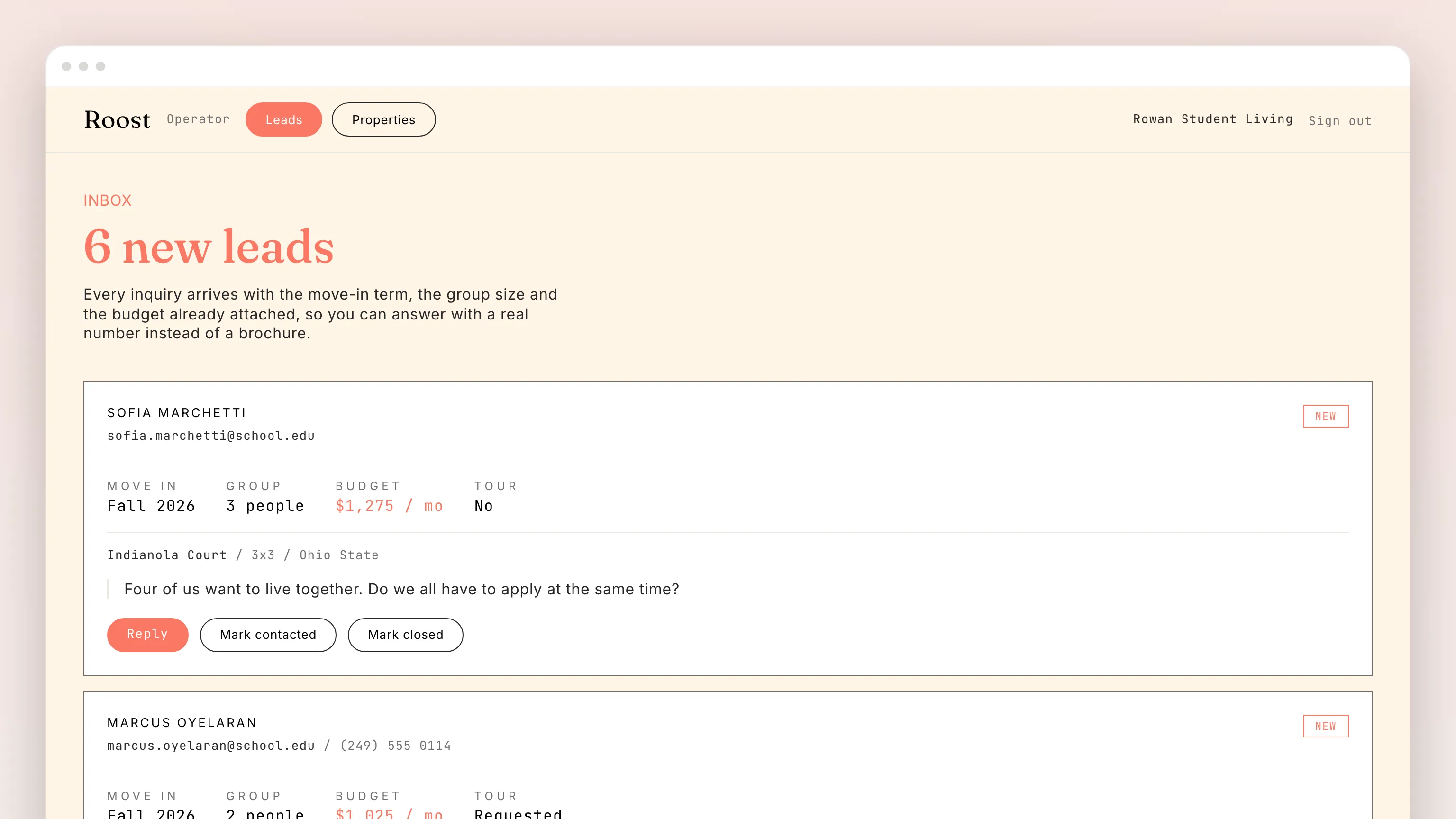Click the NEW badge on Marcus Oyelaran's card
The height and width of the screenshot is (819, 1456).
pos(1326,726)
